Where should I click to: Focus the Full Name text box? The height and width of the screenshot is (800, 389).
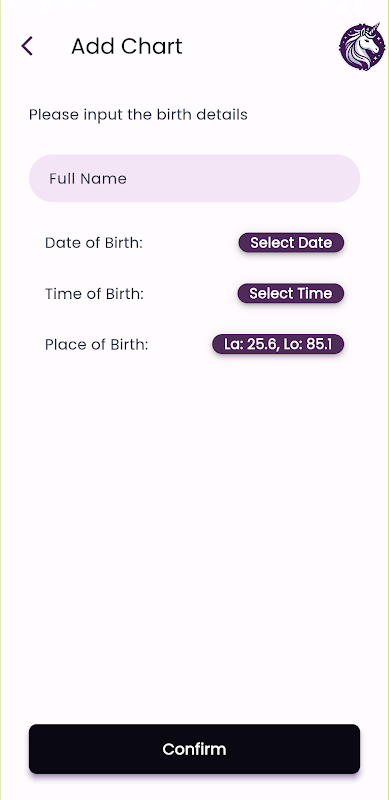click(194, 179)
